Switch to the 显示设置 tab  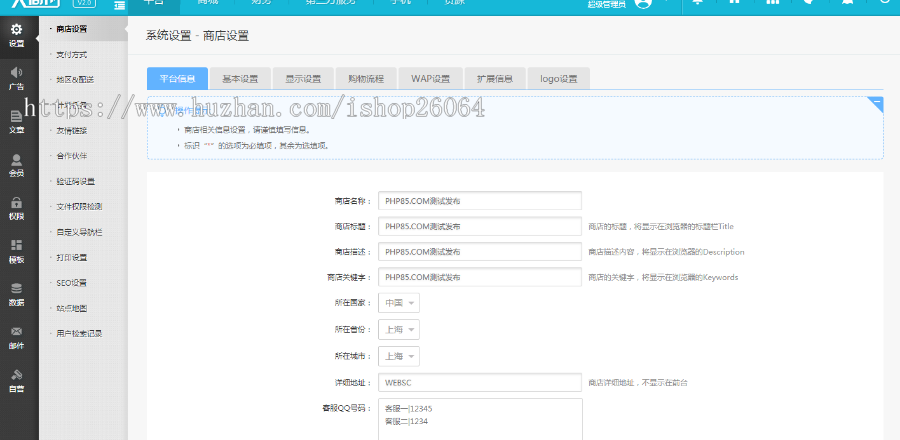point(303,79)
